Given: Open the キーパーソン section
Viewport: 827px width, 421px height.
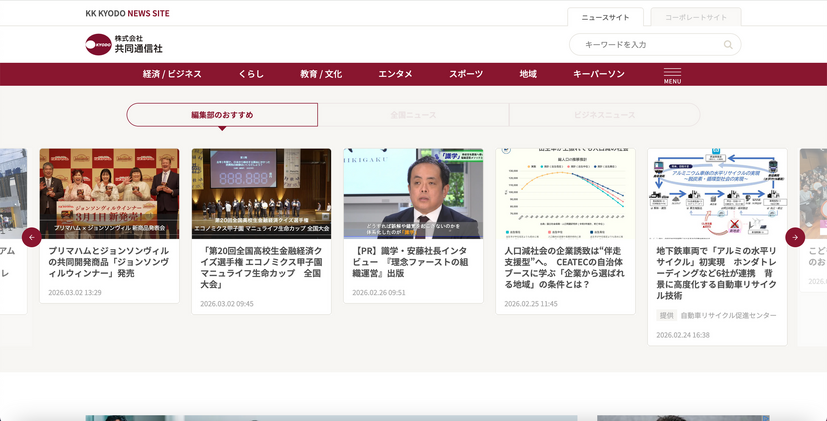Looking at the screenshot, I should pyautogui.click(x=599, y=74).
